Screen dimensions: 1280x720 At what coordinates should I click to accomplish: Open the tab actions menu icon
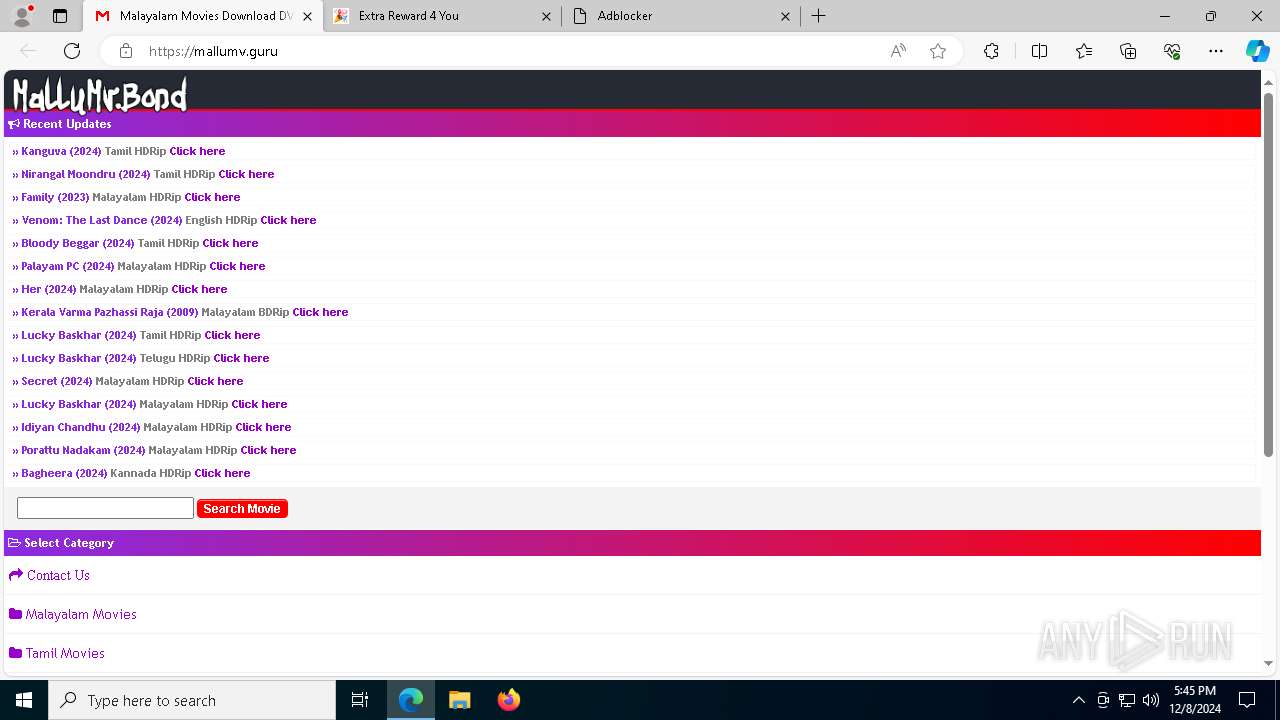pyautogui.click(x=60, y=16)
